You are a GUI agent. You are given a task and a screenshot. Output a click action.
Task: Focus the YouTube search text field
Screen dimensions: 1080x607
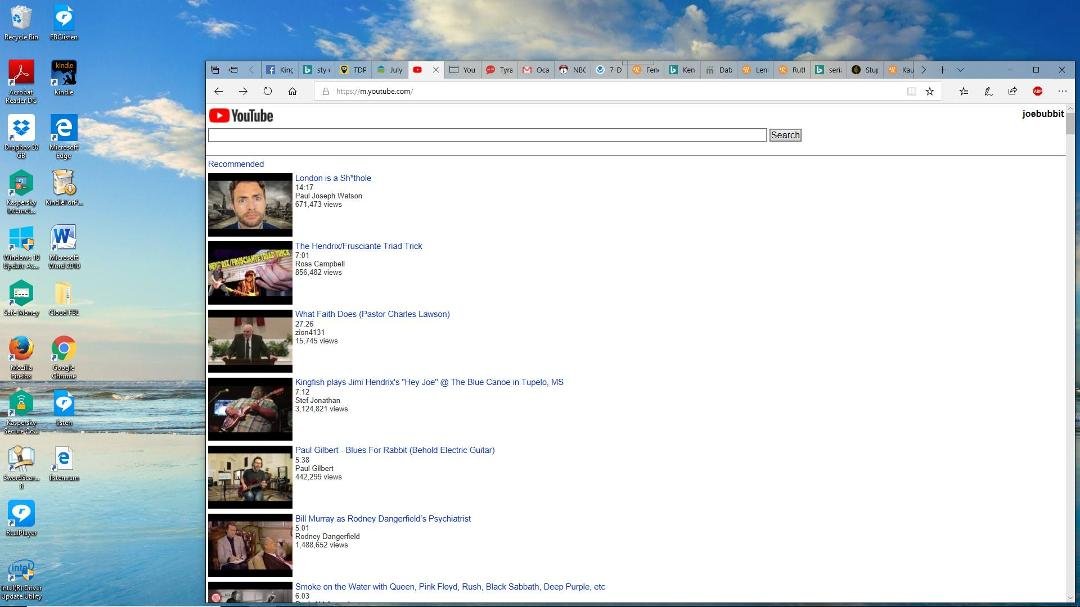487,135
